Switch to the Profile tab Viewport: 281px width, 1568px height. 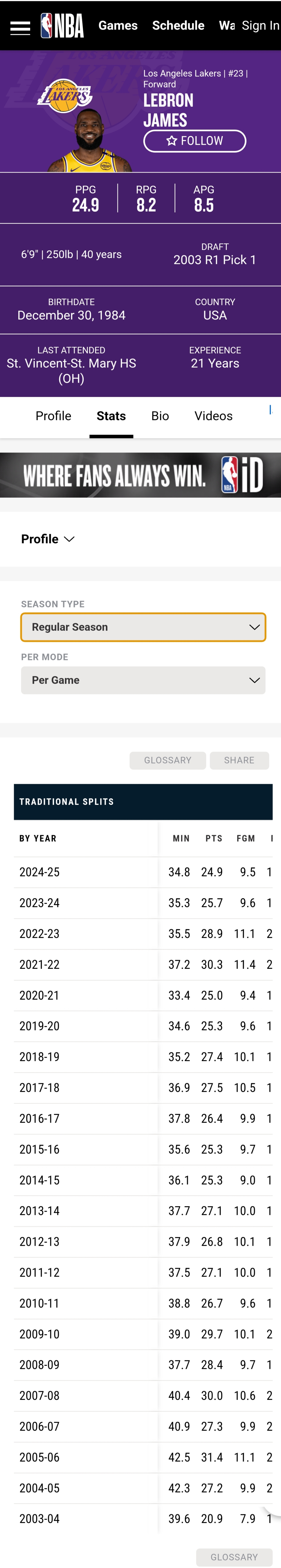coord(54,416)
